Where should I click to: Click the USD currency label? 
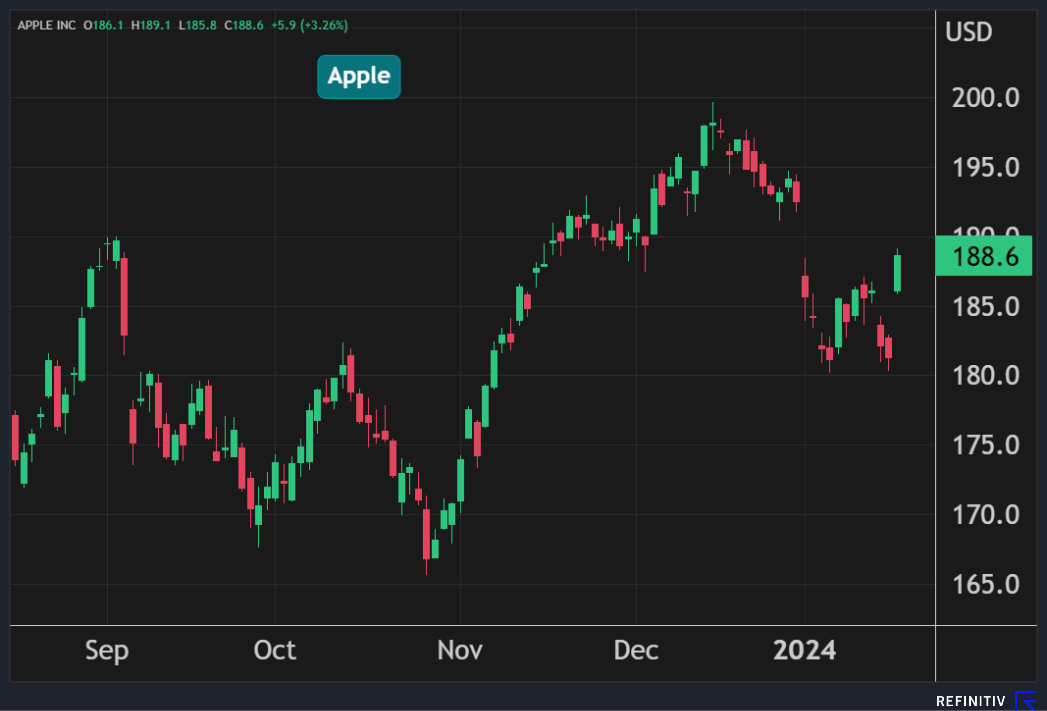tap(969, 32)
